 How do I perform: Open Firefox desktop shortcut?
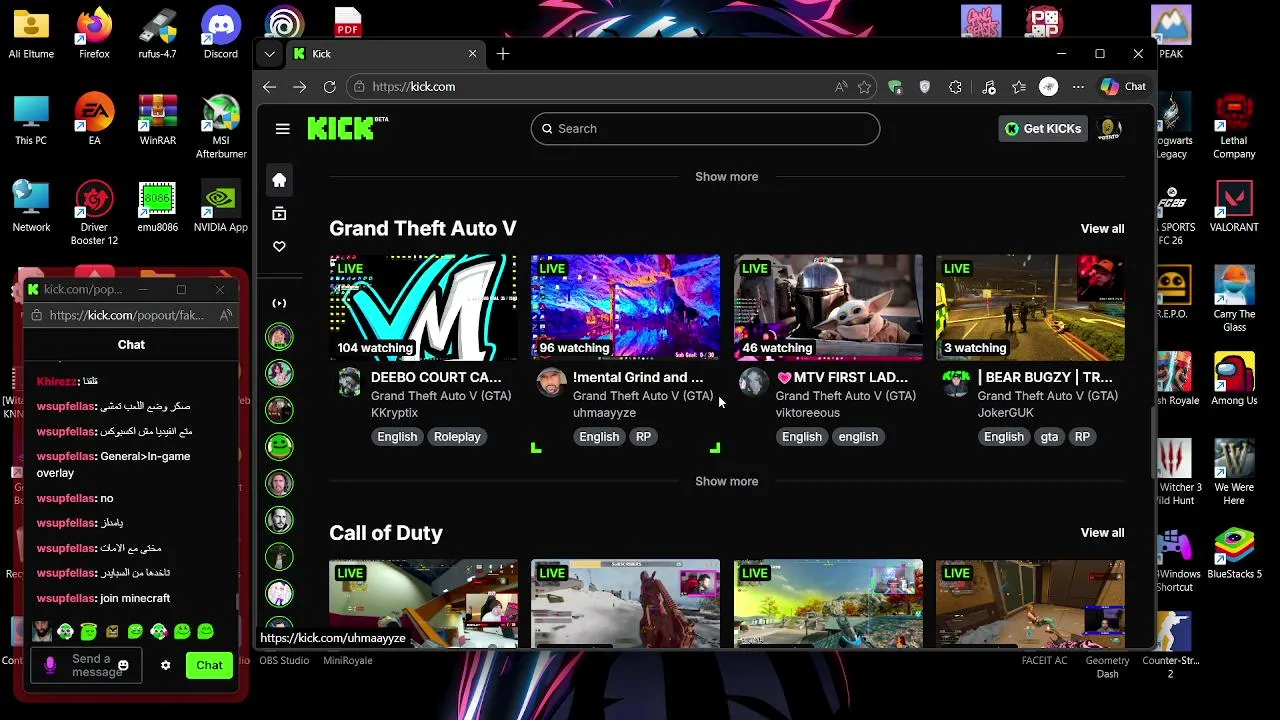click(94, 33)
